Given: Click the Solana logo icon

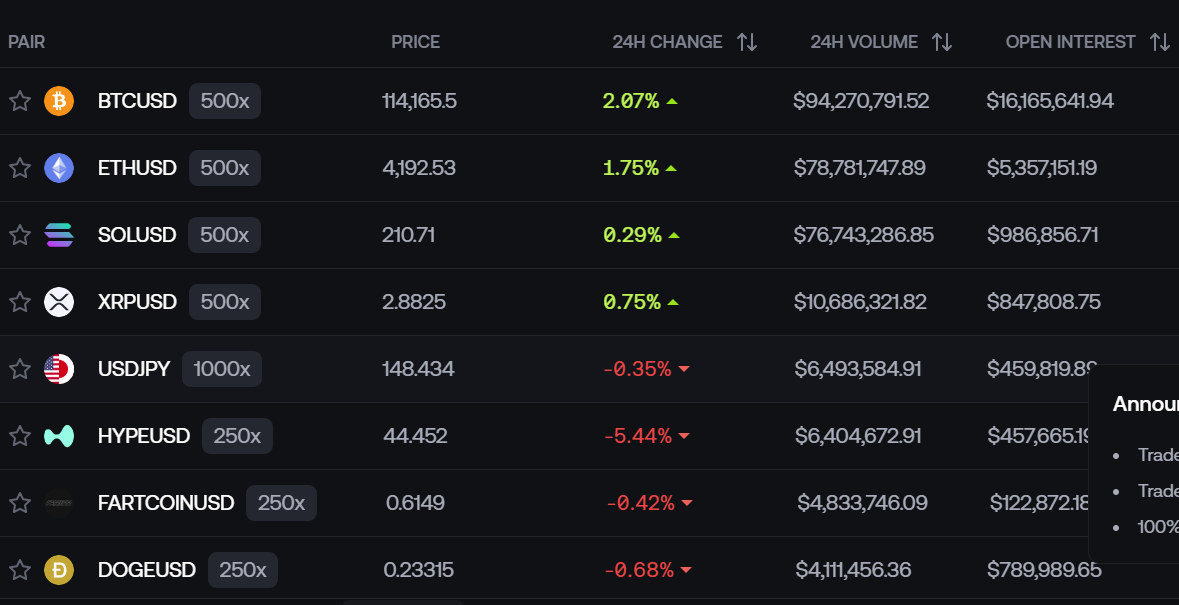Looking at the screenshot, I should [x=59, y=235].
